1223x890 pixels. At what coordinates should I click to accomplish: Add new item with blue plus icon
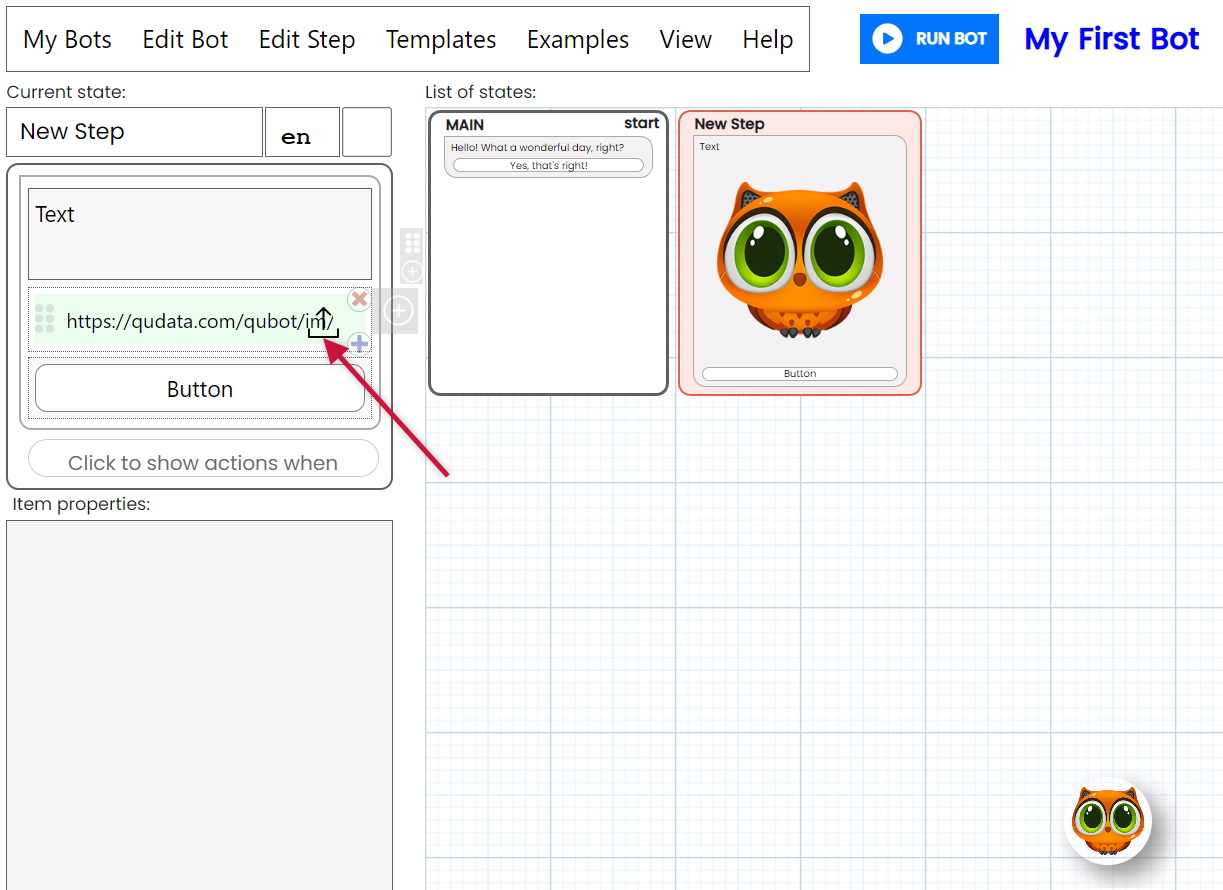point(359,345)
